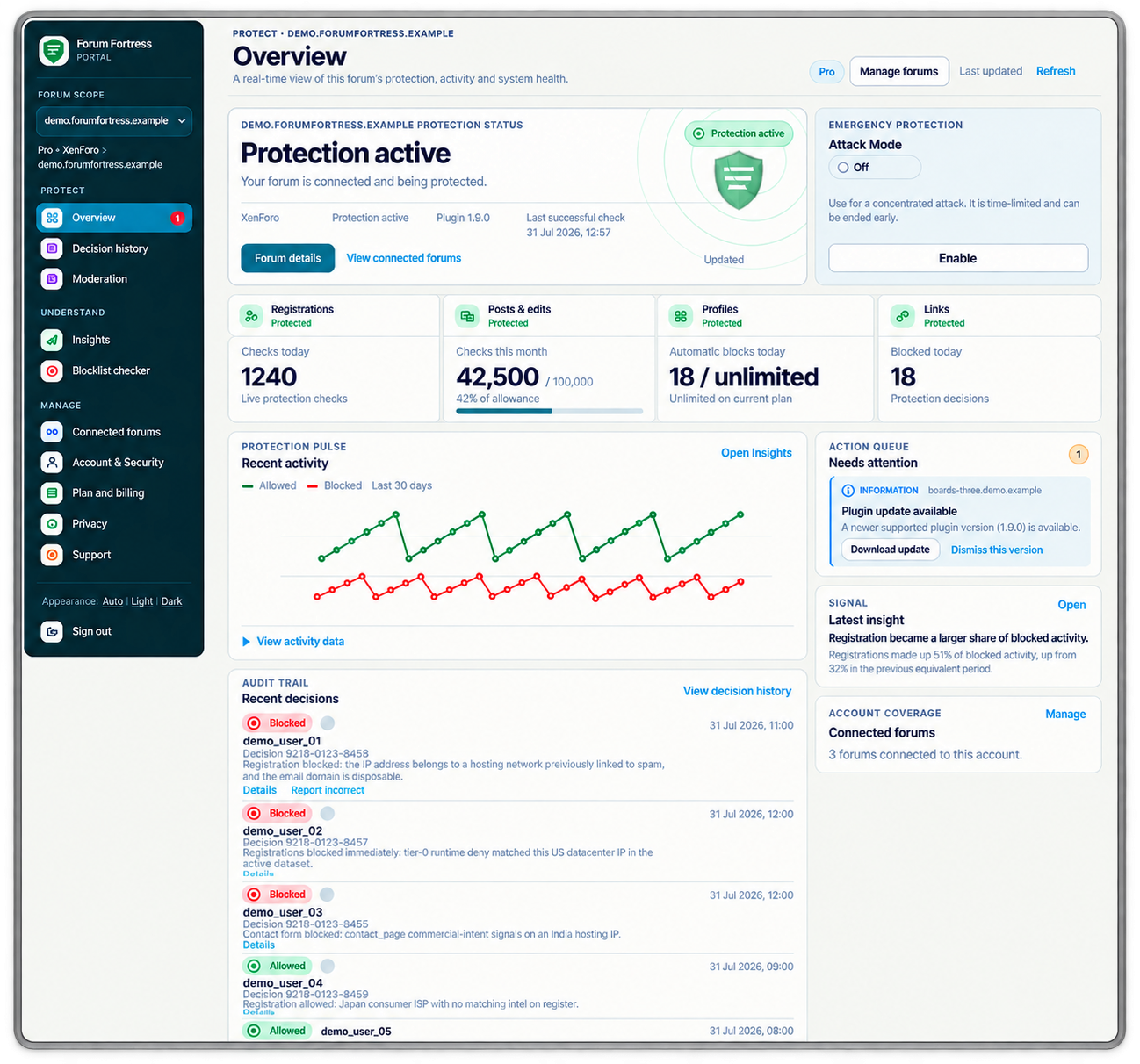
Task: Manage connected forums coverage
Action: coord(1065,715)
